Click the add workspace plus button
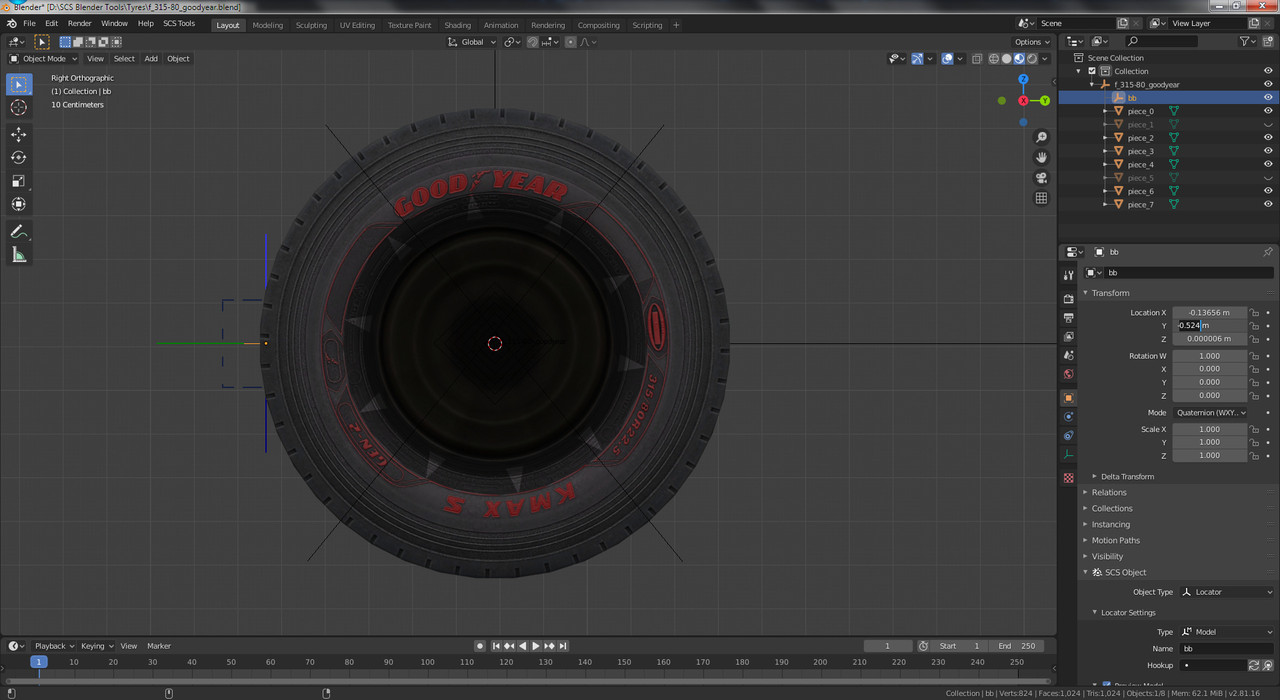 (x=676, y=25)
